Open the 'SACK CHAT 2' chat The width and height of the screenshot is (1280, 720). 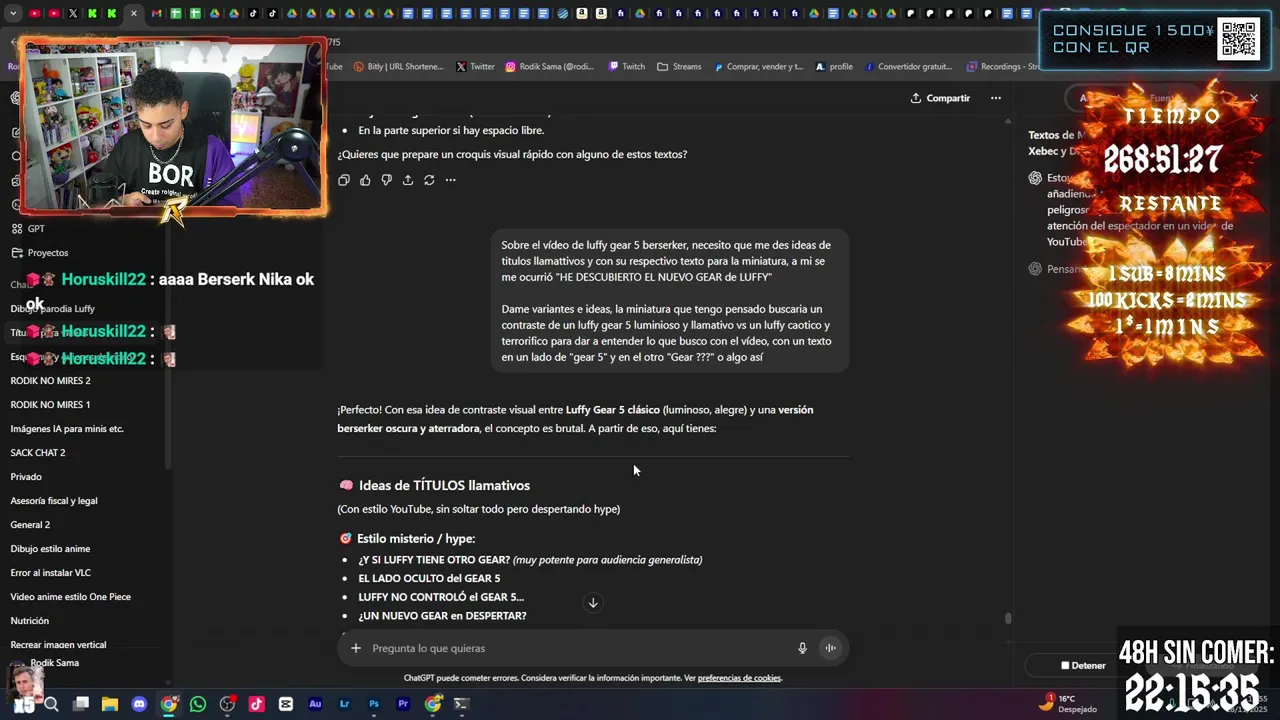click(x=38, y=453)
